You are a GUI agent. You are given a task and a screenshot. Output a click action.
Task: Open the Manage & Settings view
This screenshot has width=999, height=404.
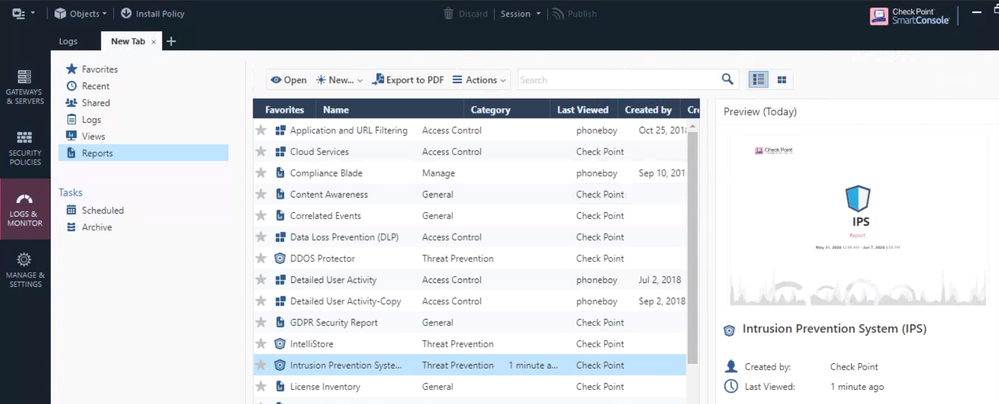(x=25, y=271)
